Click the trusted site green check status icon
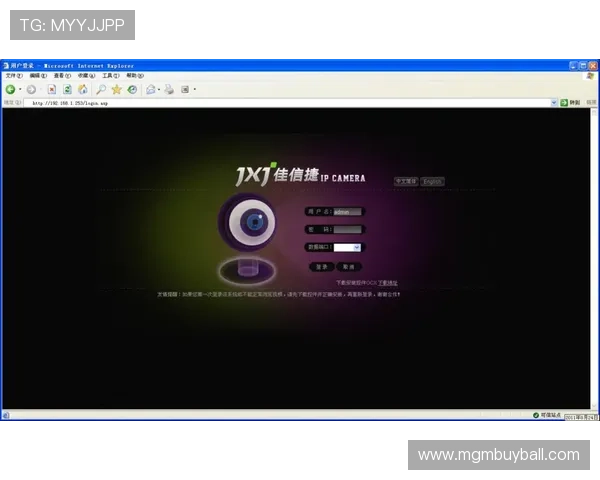The image size is (600, 480). tap(536, 415)
